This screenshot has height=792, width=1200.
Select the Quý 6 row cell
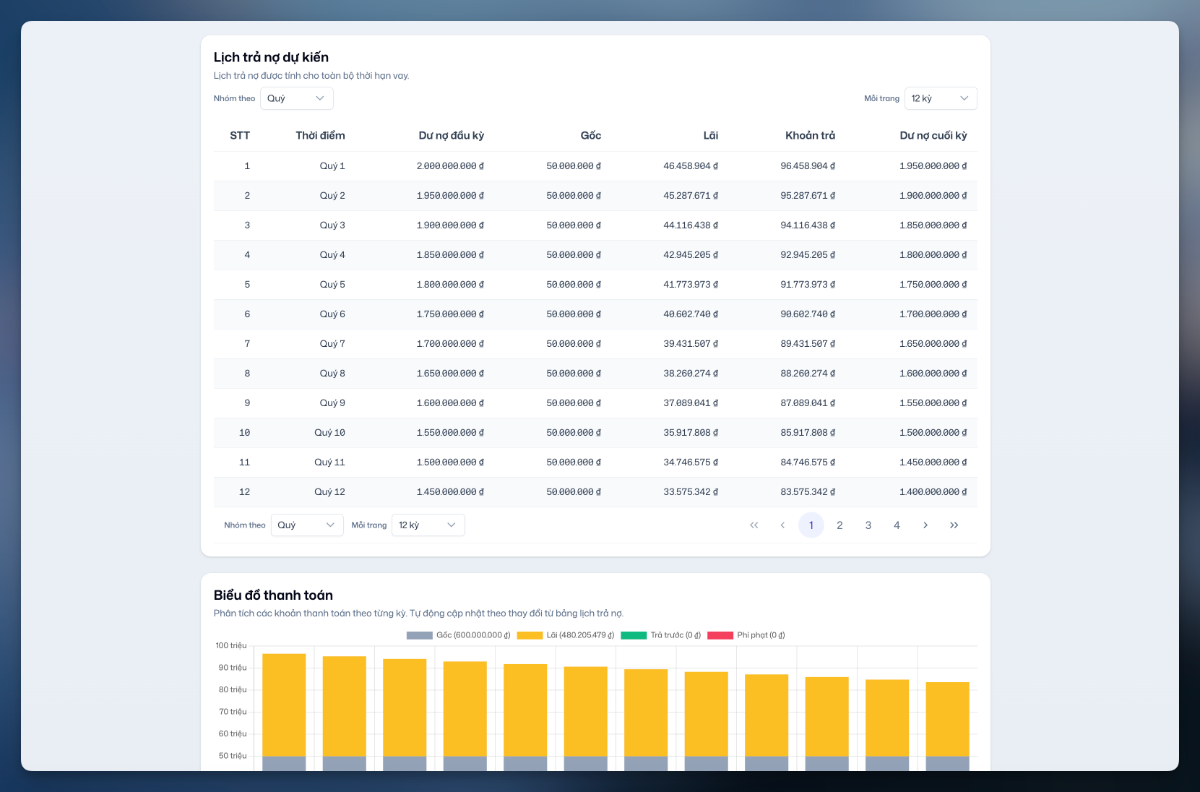332,314
